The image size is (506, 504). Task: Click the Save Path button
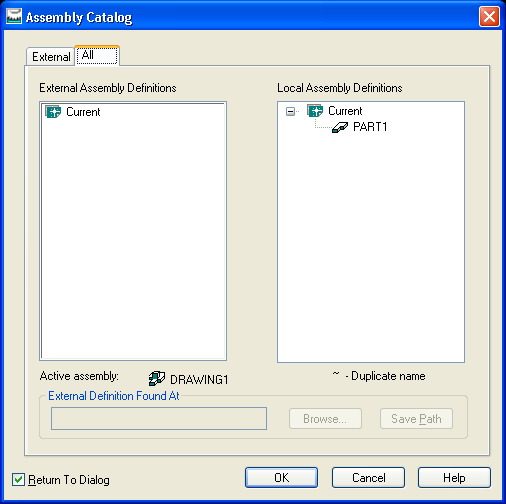(416, 419)
